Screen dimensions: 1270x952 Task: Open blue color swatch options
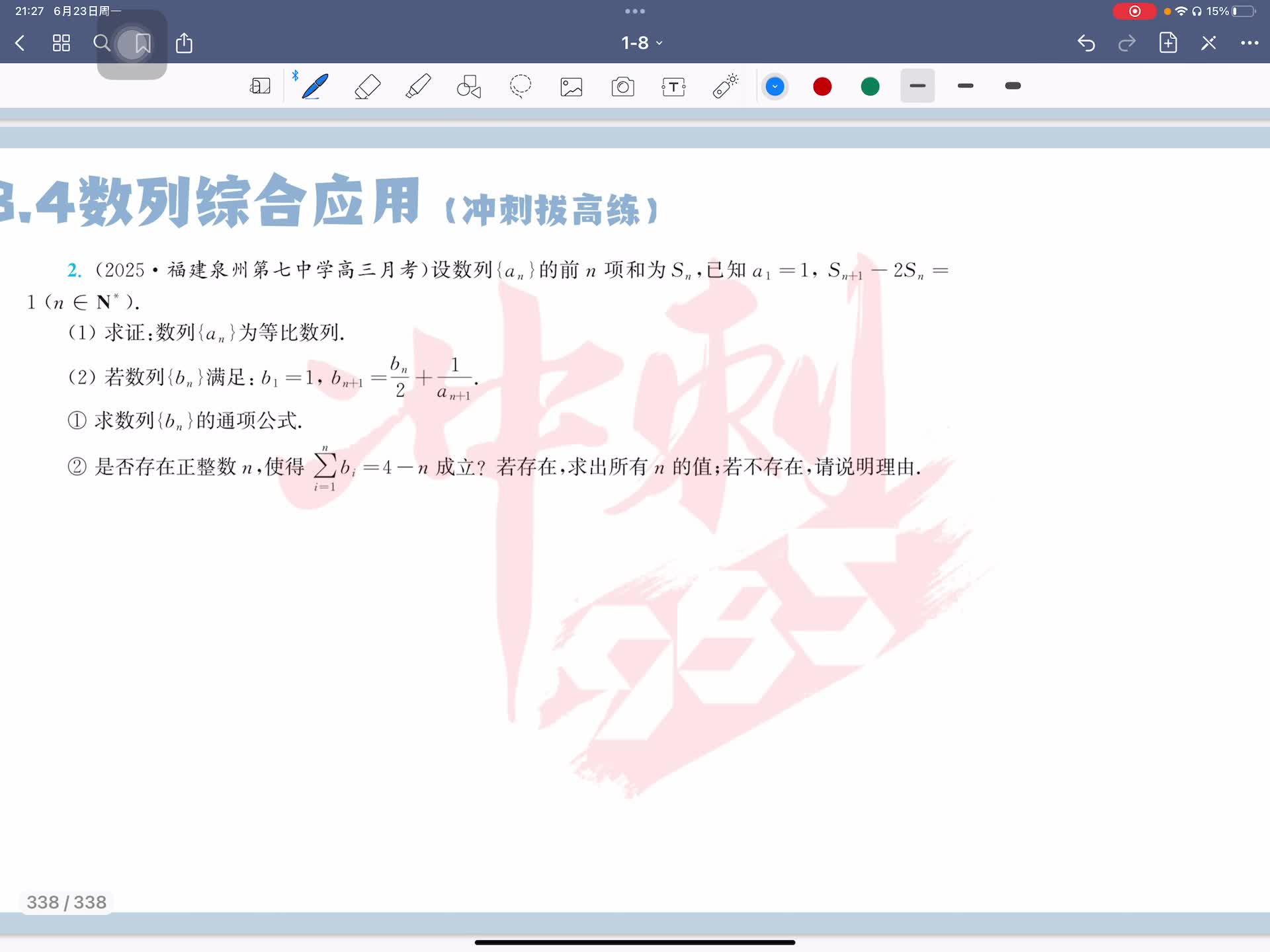tap(775, 87)
